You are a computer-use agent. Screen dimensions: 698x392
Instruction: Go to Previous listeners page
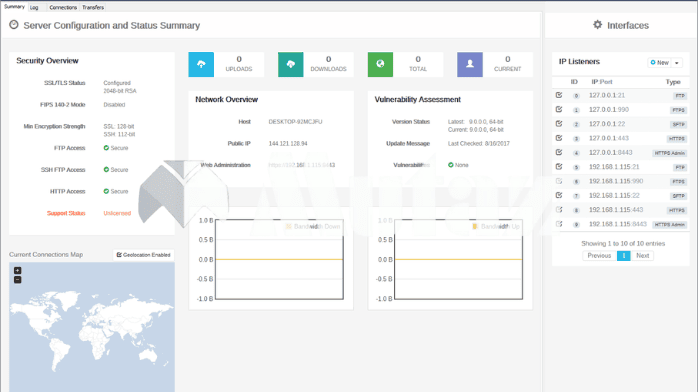click(x=599, y=256)
